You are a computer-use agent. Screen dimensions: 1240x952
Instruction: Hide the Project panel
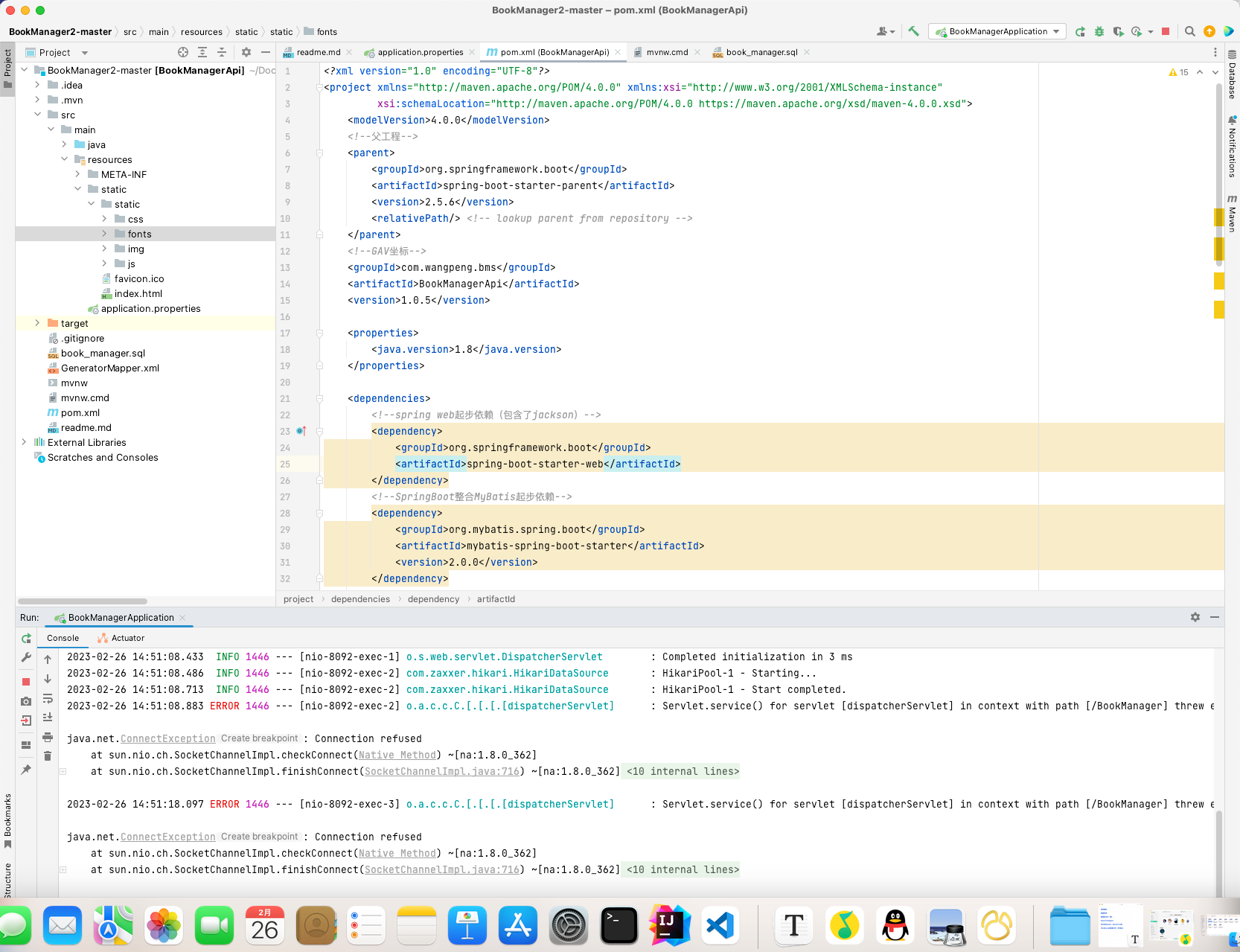pos(266,52)
